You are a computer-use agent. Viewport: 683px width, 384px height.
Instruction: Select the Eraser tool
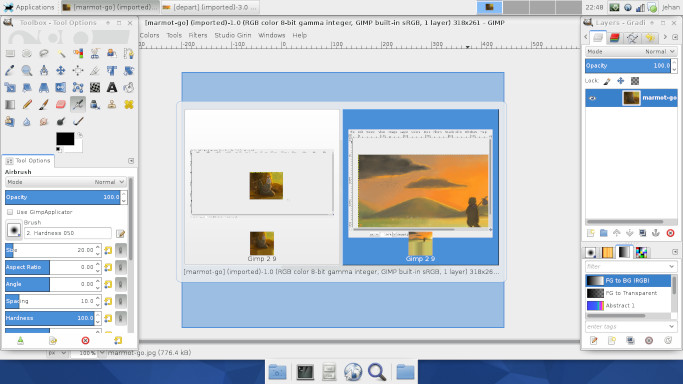(61, 104)
